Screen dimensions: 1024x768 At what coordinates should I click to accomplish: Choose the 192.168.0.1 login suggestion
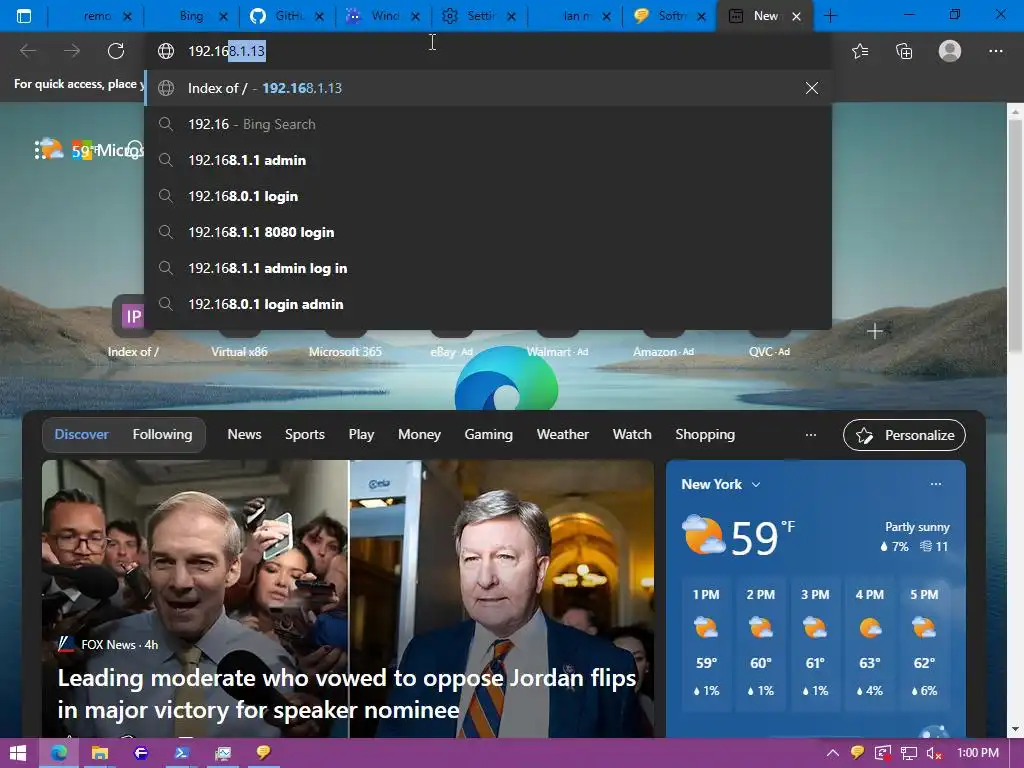pyautogui.click(x=488, y=196)
